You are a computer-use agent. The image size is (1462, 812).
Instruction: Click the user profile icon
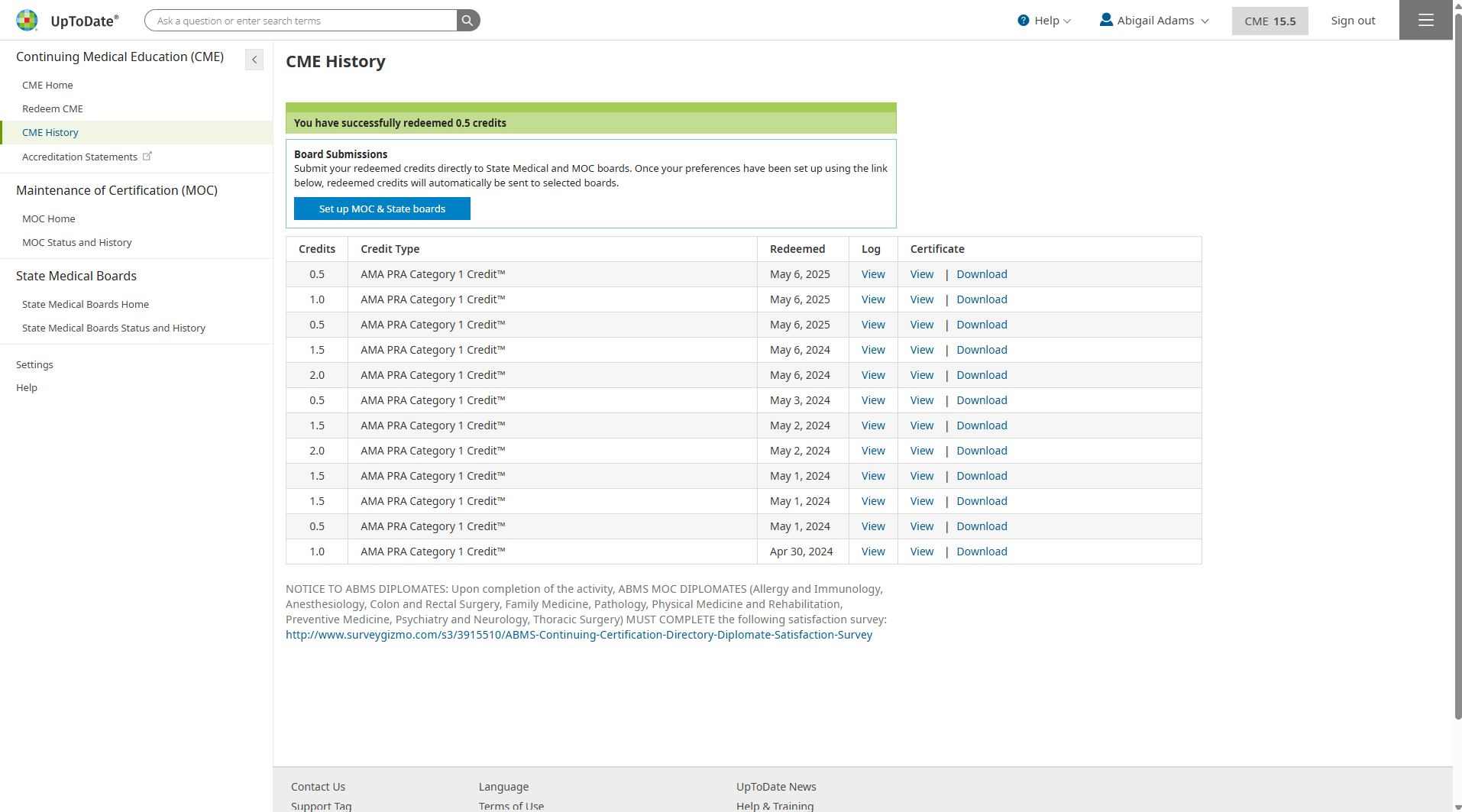click(1105, 20)
